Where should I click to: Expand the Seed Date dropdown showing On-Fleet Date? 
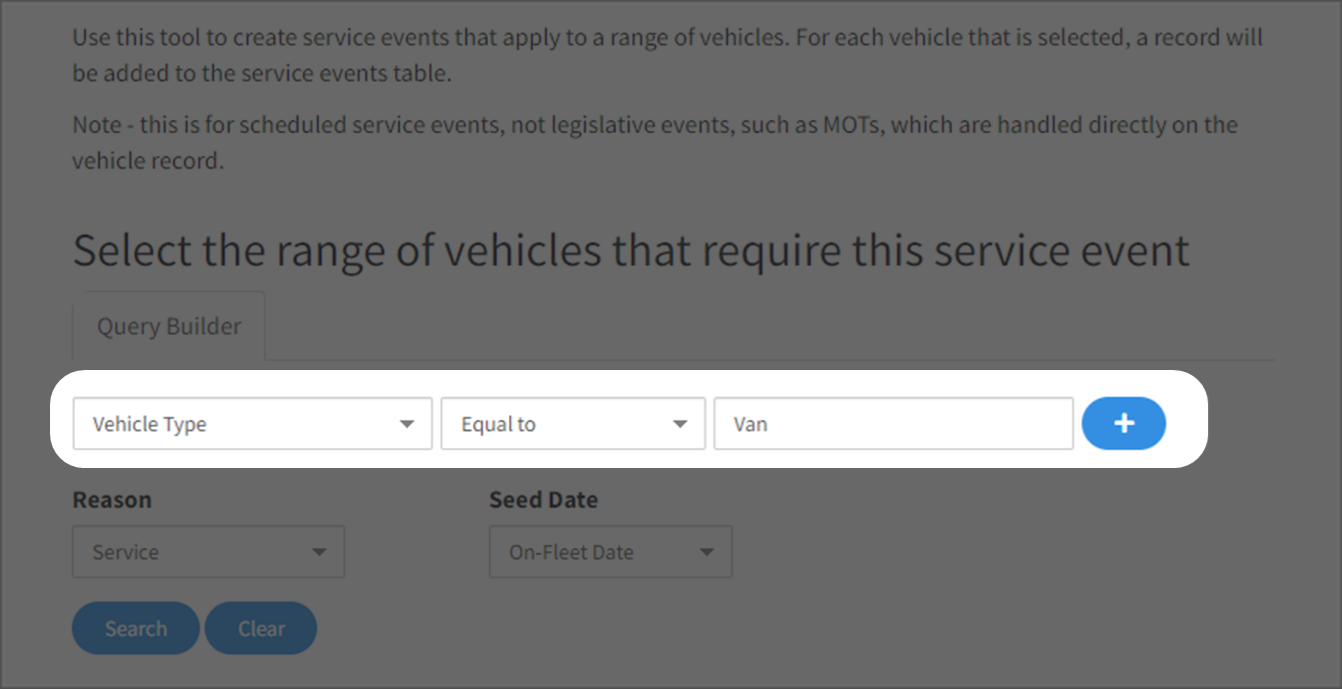(x=610, y=552)
